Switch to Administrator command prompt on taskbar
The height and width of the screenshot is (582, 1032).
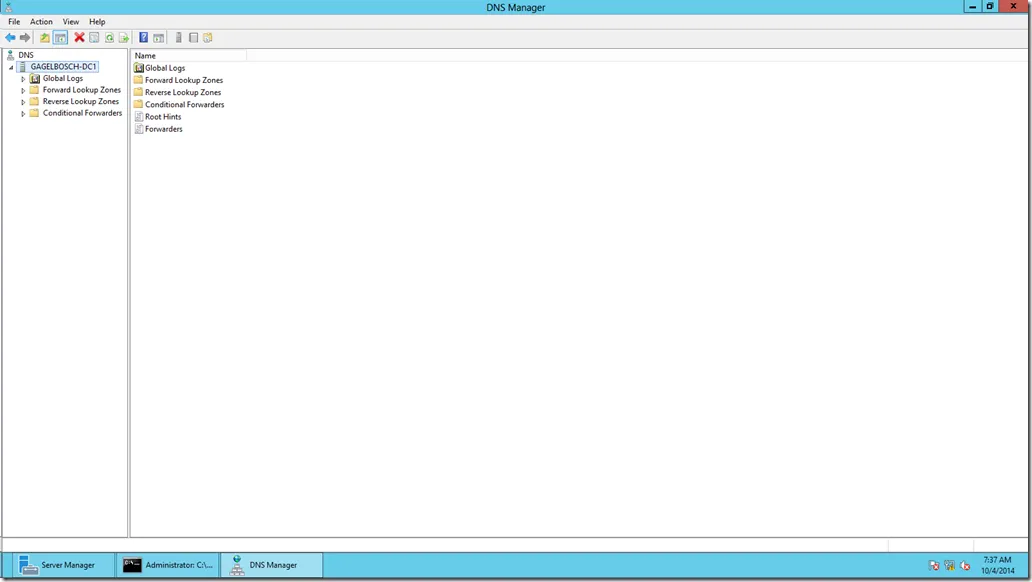168,565
